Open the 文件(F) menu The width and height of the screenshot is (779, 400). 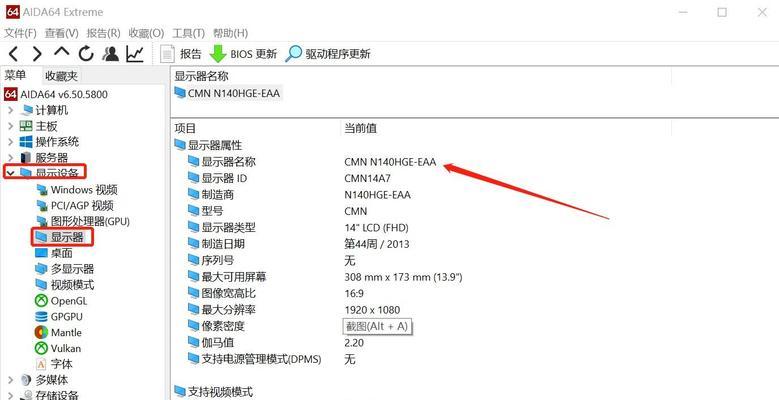click(x=20, y=33)
